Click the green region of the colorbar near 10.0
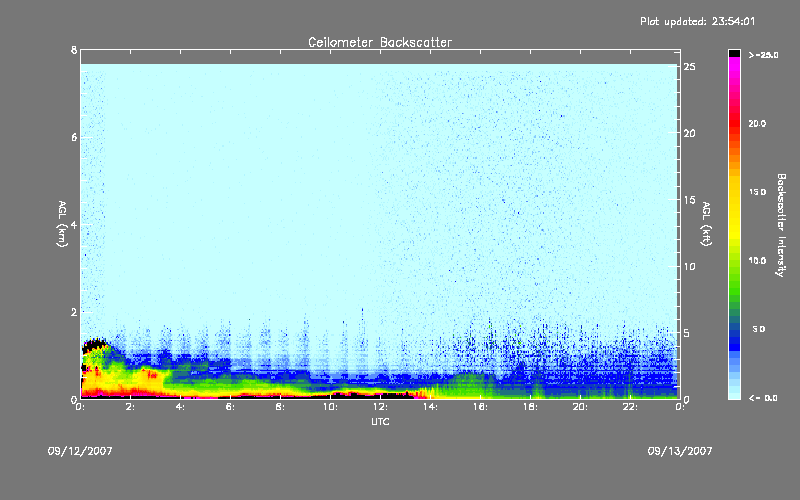The height and width of the screenshot is (500, 800). 734,263
